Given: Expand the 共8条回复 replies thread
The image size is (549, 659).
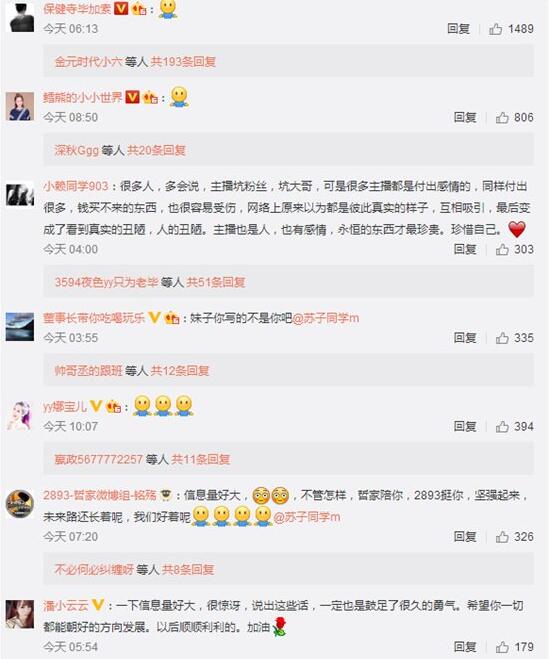Looking at the screenshot, I should pos(188,570).
